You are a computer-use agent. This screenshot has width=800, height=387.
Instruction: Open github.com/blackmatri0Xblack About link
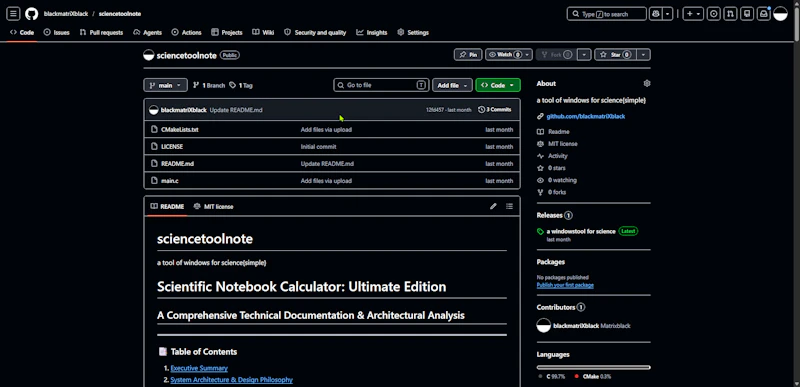586,116
